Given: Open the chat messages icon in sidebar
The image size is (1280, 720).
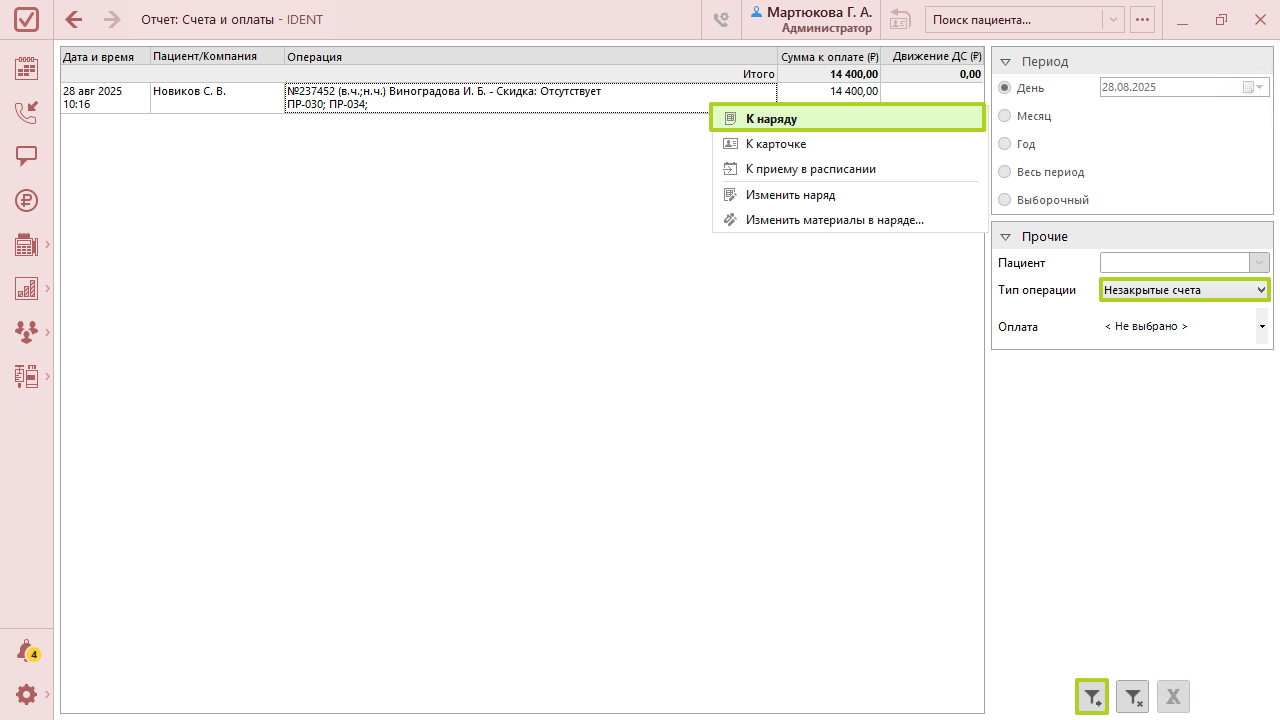Looking at the screenshot, I should click(x=27, y=156).
